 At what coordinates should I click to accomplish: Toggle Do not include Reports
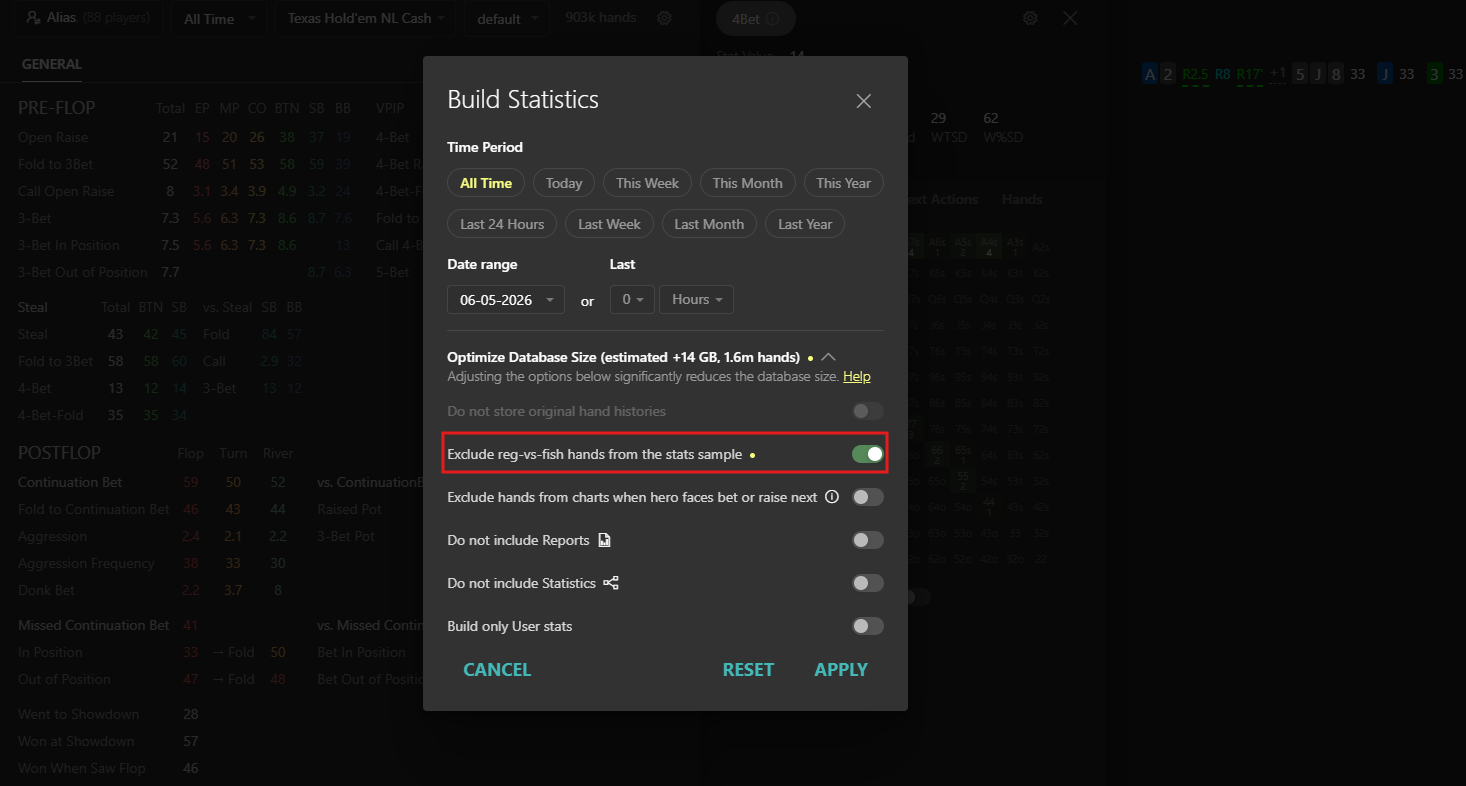pos(868,540)
